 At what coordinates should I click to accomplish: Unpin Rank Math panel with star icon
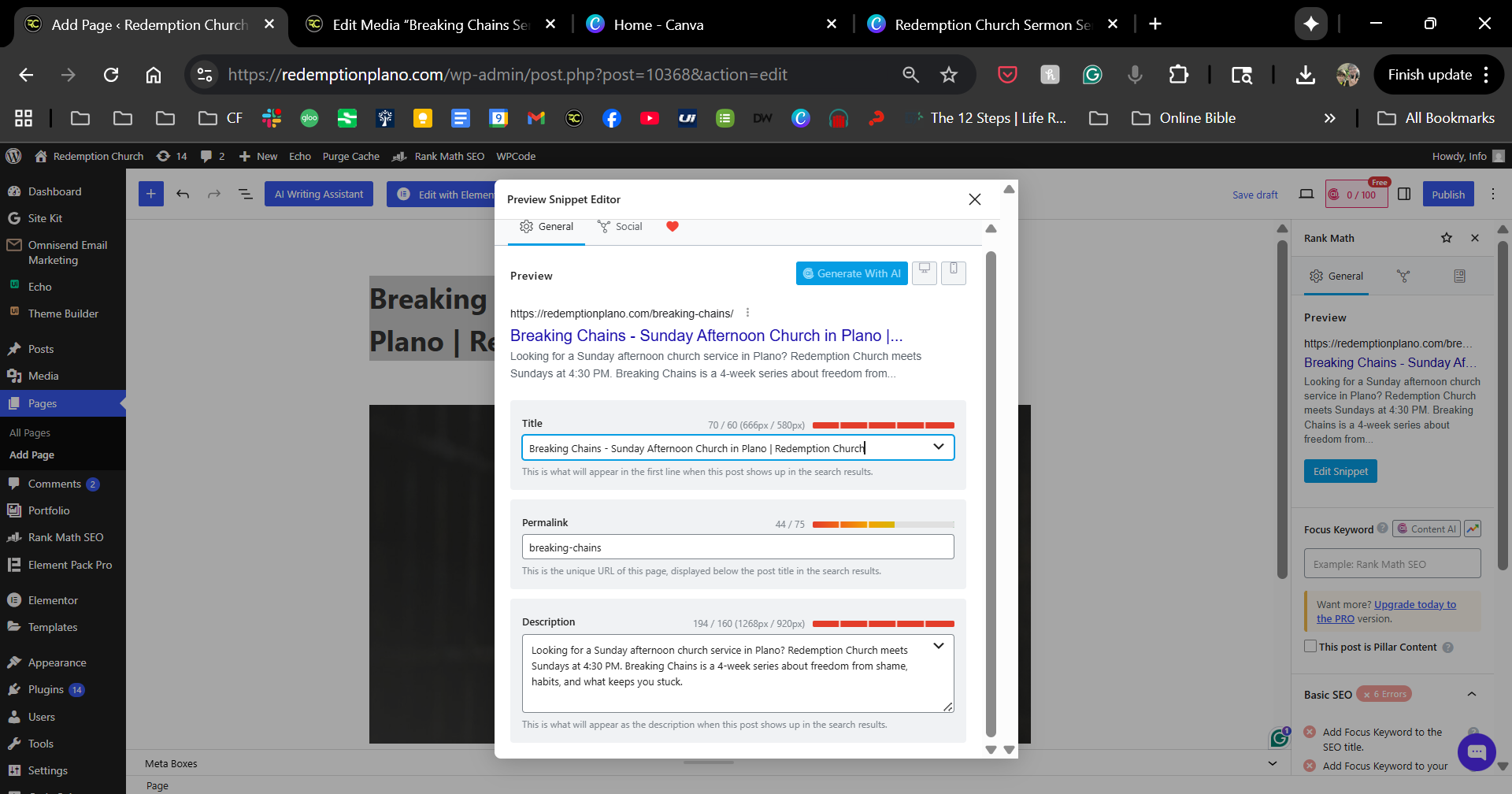(1447, 238)
